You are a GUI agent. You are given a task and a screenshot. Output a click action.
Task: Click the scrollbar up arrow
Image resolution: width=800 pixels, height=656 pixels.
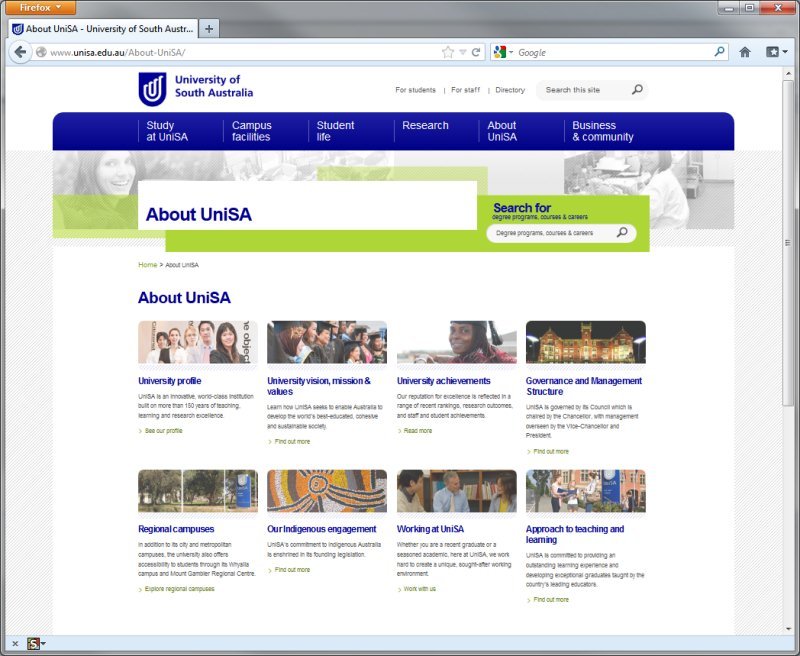(x=788, y=73)
